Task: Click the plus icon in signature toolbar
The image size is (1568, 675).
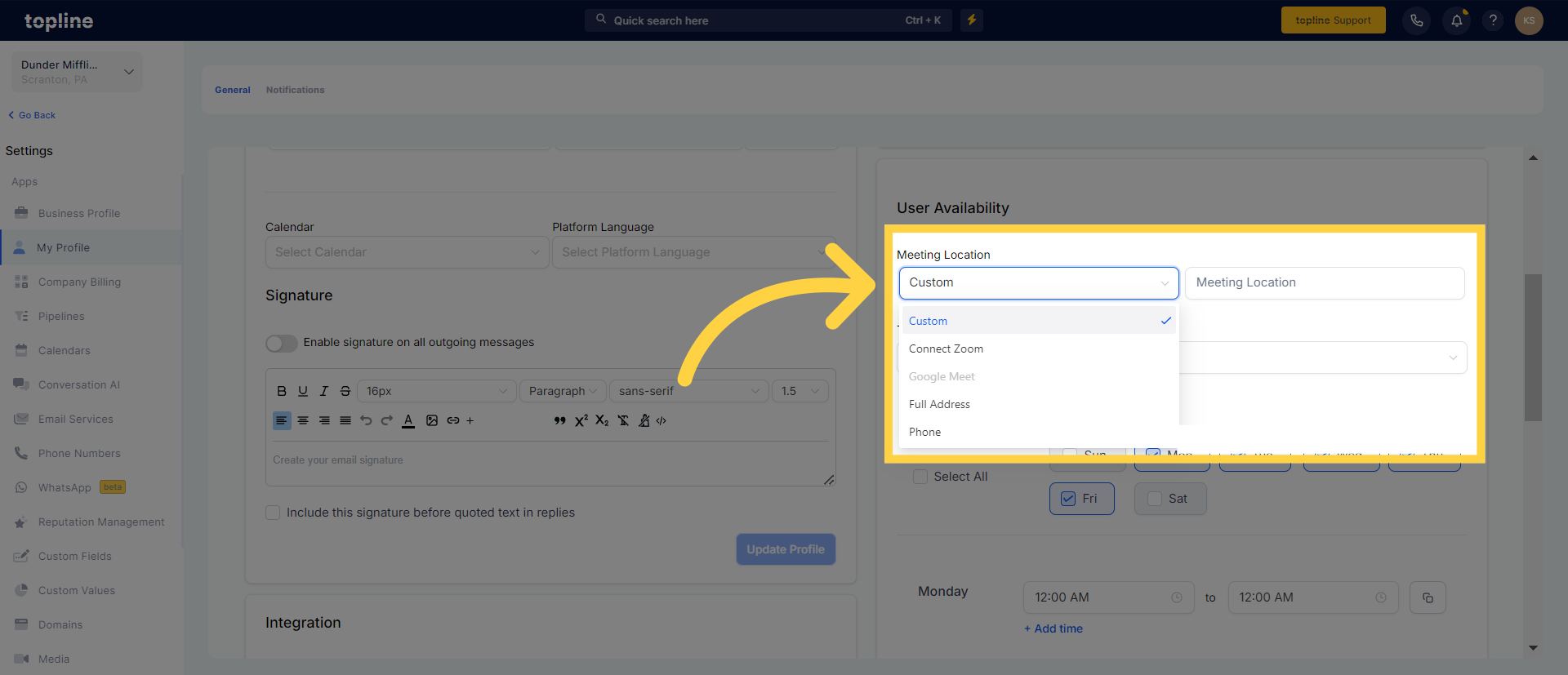Action: tap(470, 421)
